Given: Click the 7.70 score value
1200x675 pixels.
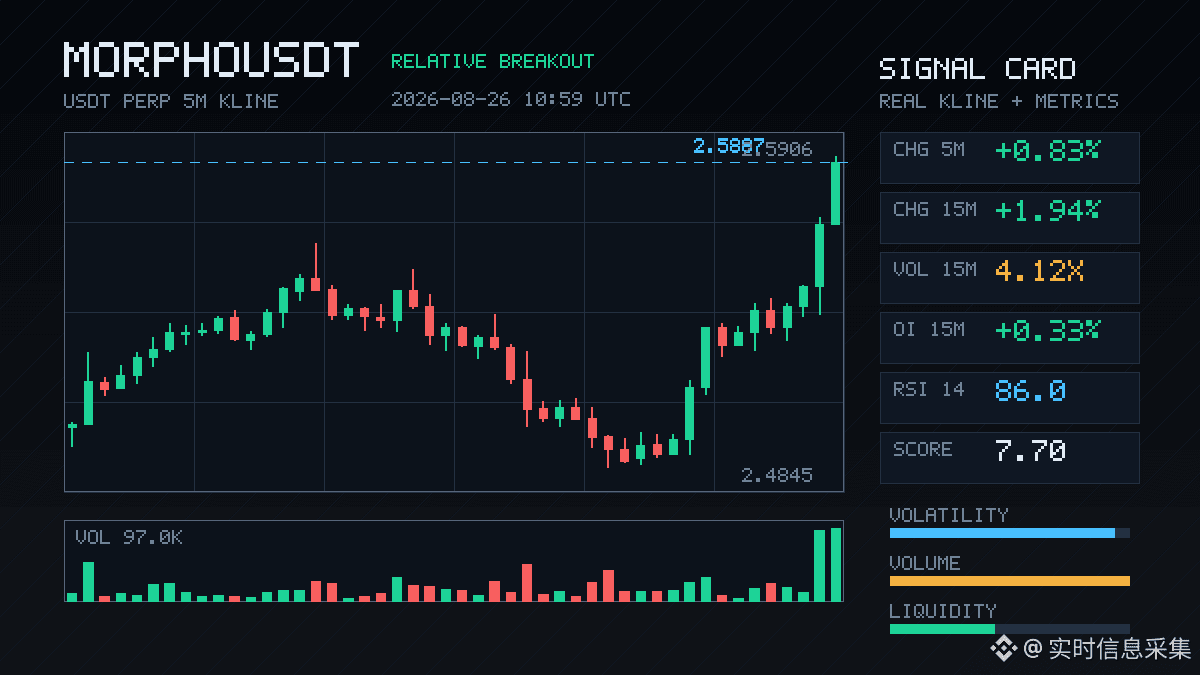Looking at the screenshot, I should point(1031,450).
